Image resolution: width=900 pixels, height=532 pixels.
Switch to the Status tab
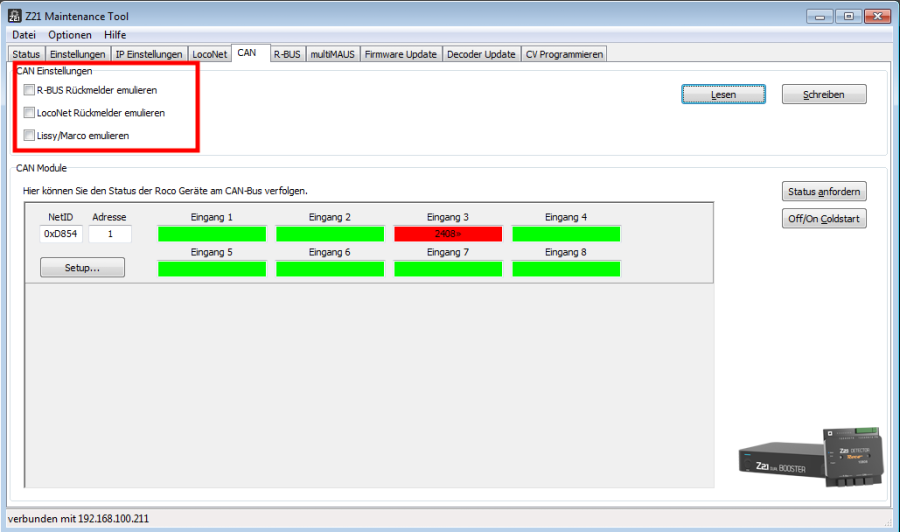click(26, 54)
